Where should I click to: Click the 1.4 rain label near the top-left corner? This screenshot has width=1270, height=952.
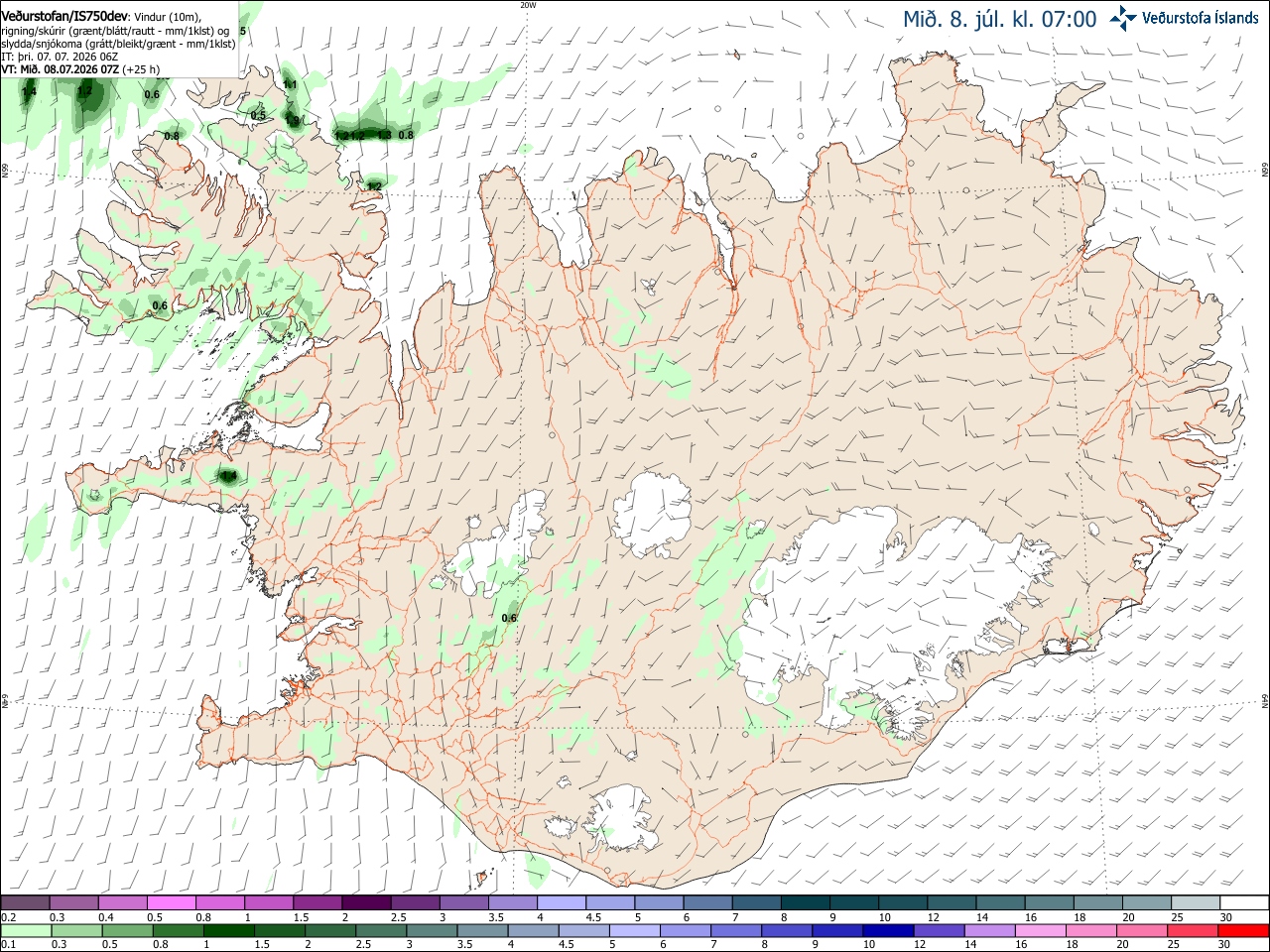(x=29, y=92)
